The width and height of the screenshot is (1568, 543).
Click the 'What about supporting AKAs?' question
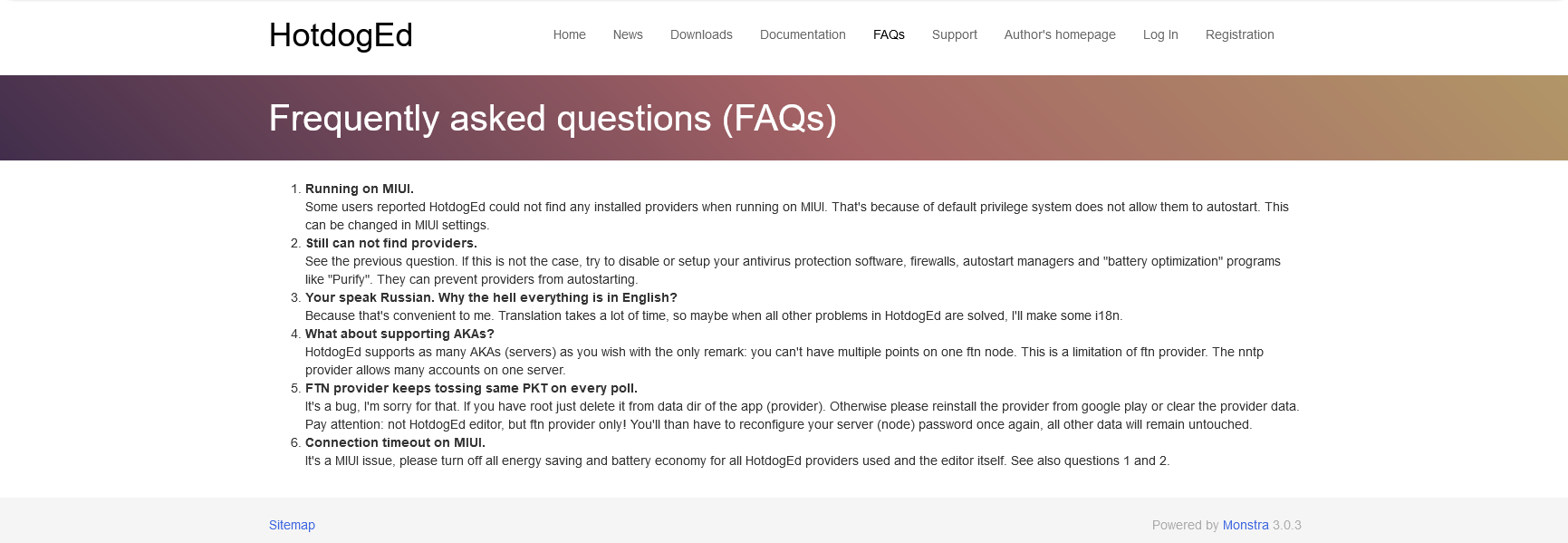tap(399, 334)
